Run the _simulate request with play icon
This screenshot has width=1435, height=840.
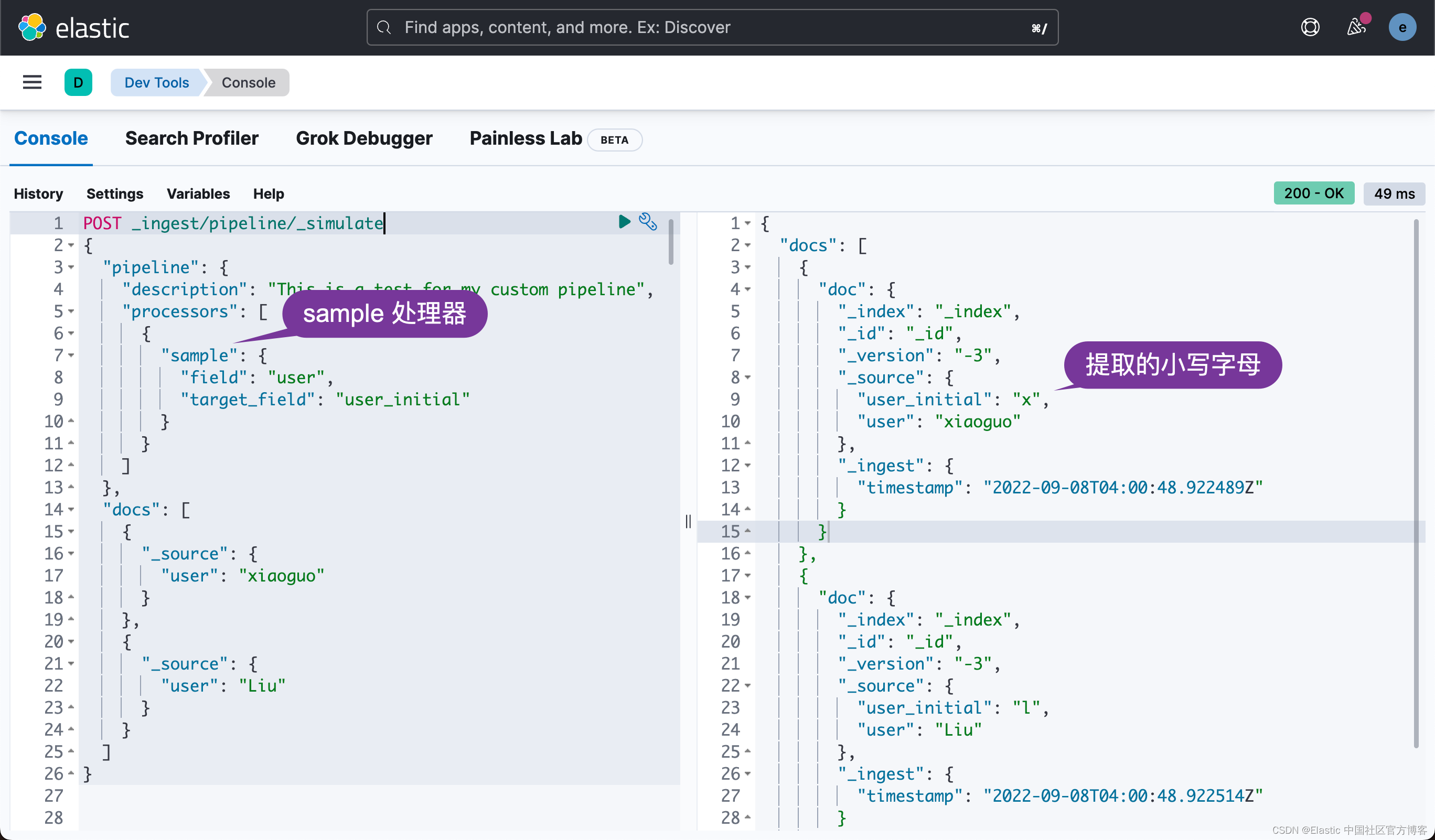624,222
